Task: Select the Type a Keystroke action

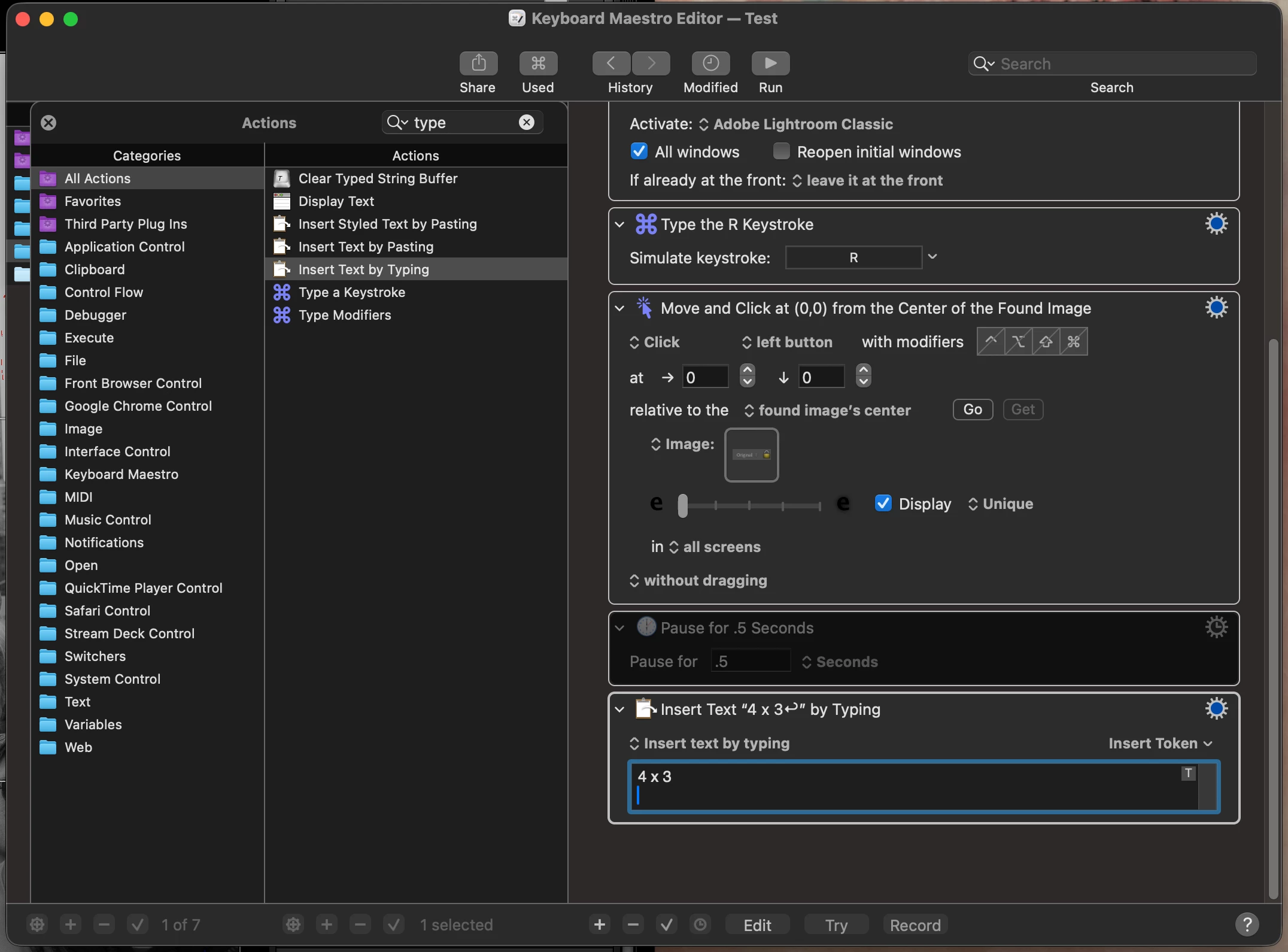Action: (352, 292)
